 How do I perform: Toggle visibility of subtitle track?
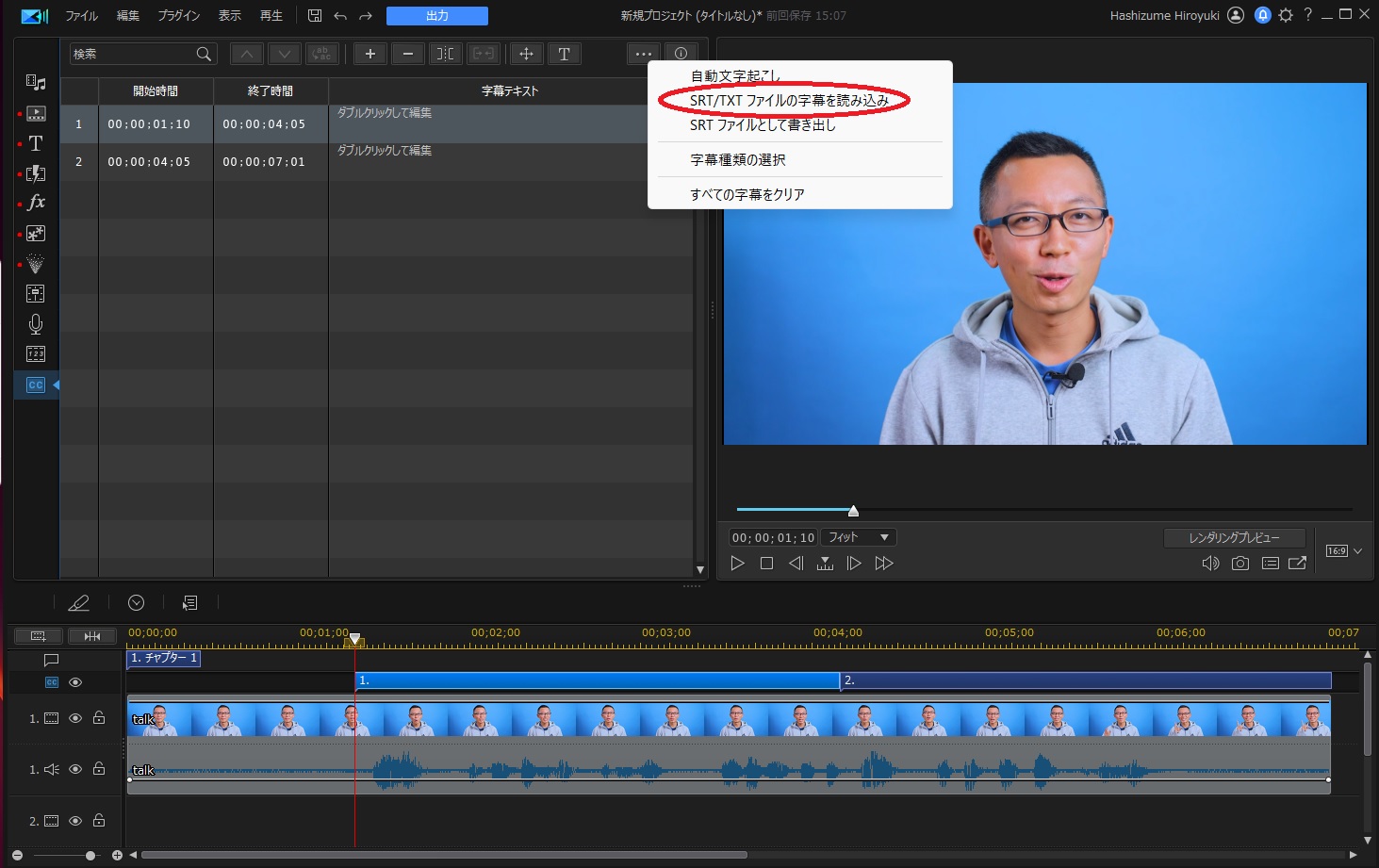click(x=75, y=682)
